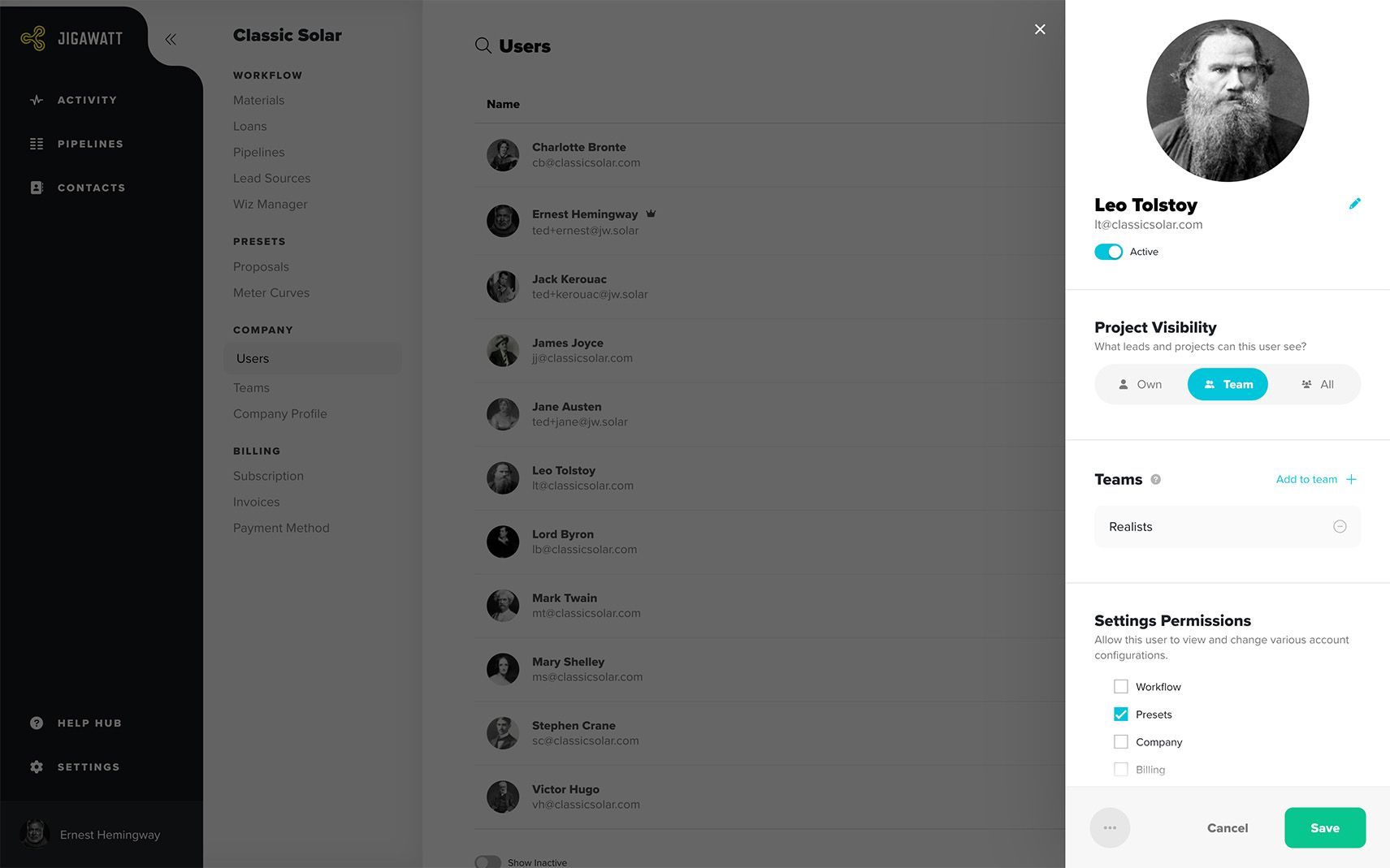
Task: Select the Own project visibility option
Action: tap(1141, 384)
